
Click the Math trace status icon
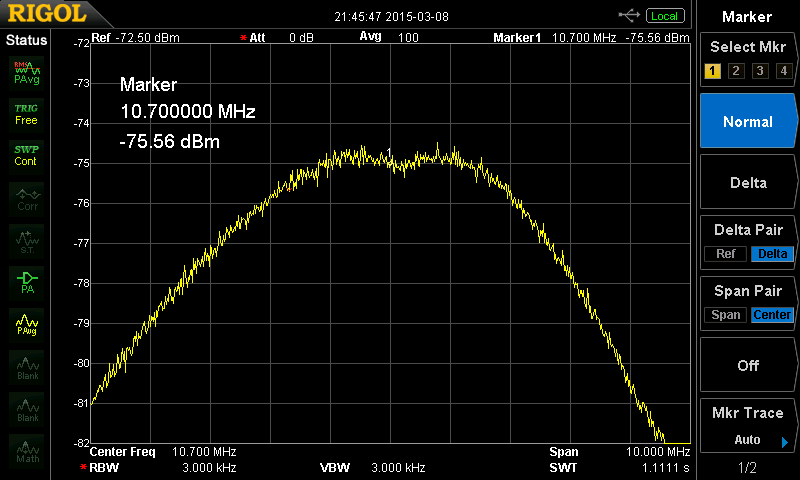click(x=27, y=451)
